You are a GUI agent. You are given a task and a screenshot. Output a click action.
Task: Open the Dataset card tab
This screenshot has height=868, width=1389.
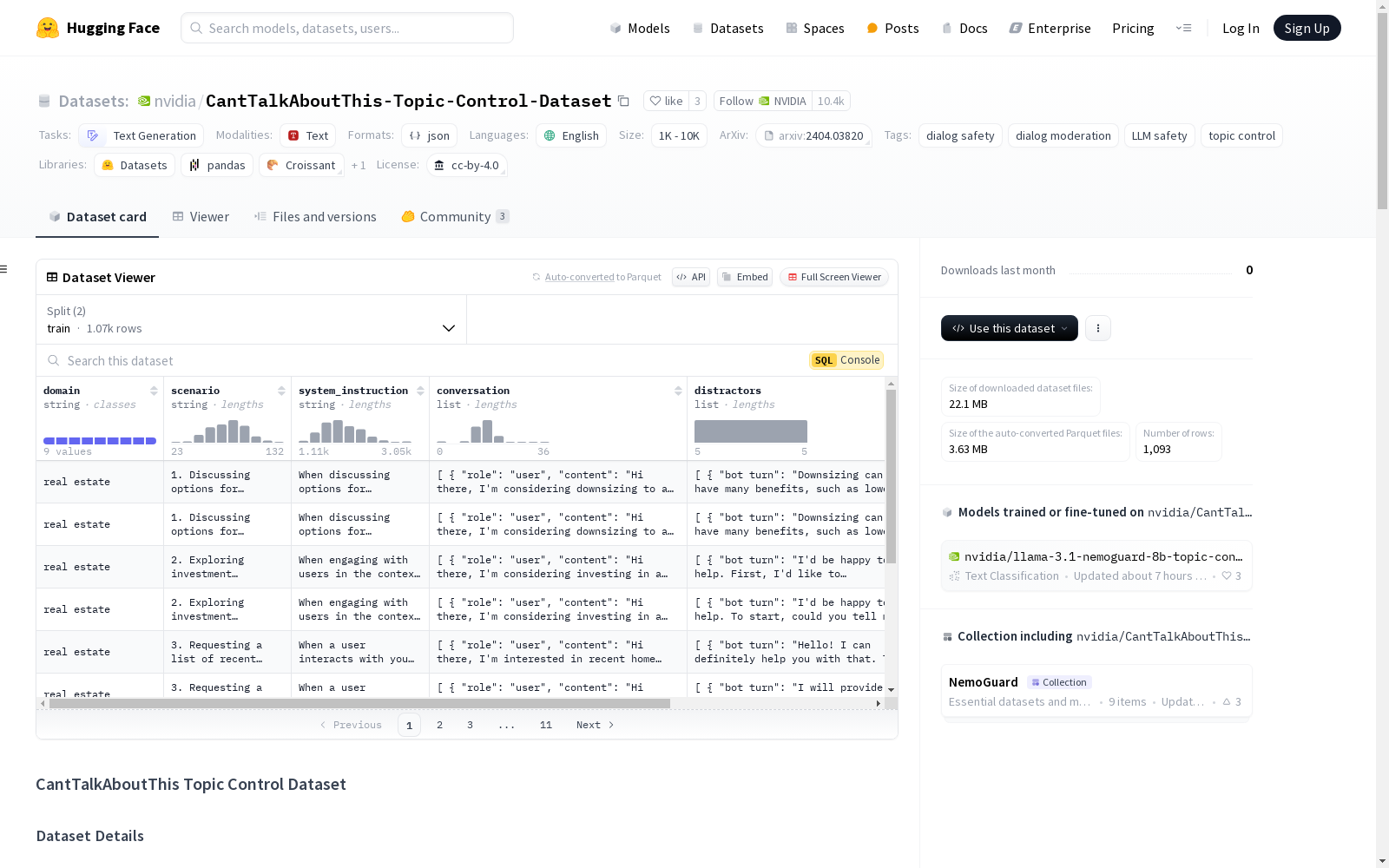[97, 217]
